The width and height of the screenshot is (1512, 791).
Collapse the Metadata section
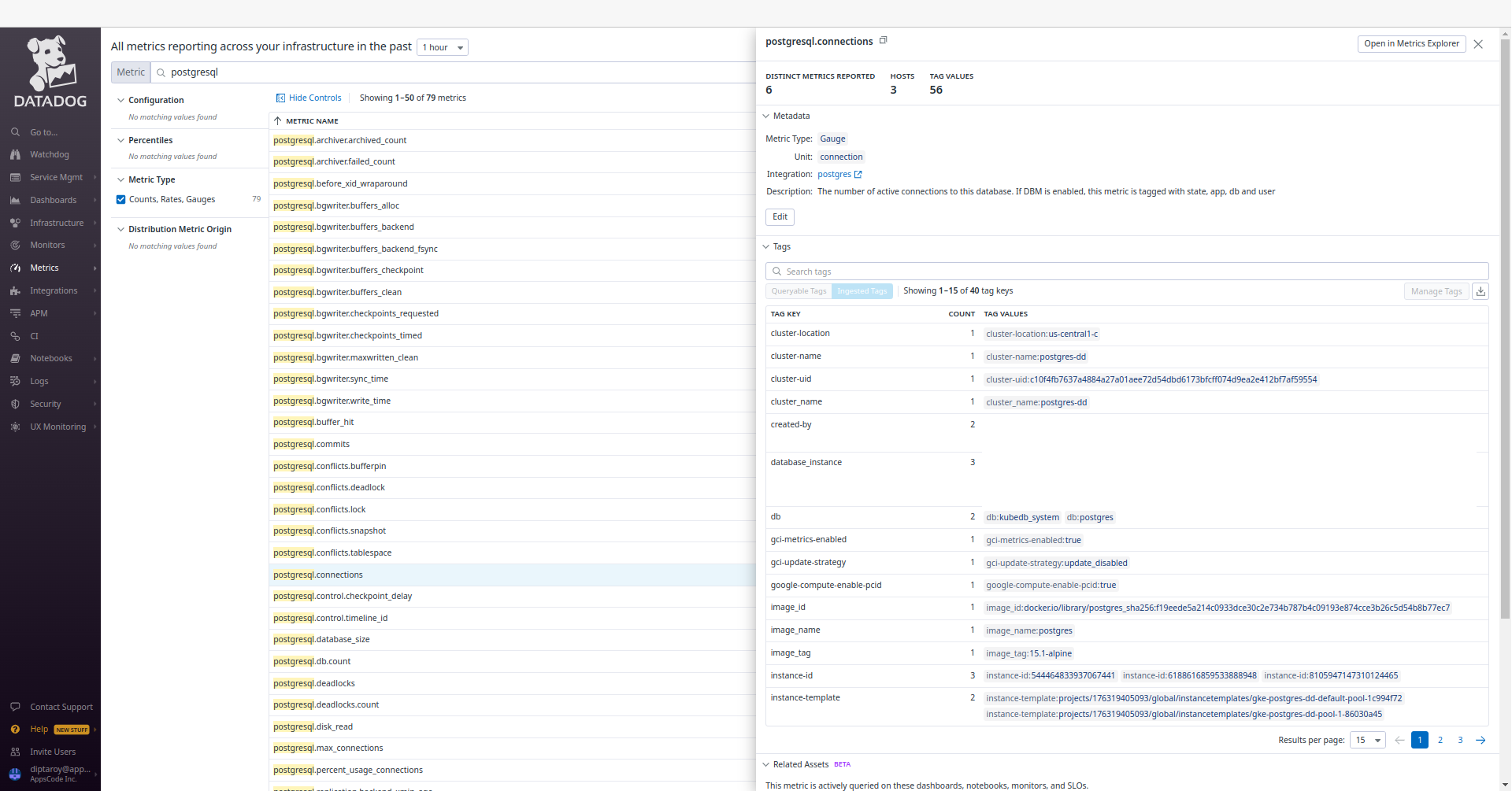pyautogui.click(x=766, y=116)
